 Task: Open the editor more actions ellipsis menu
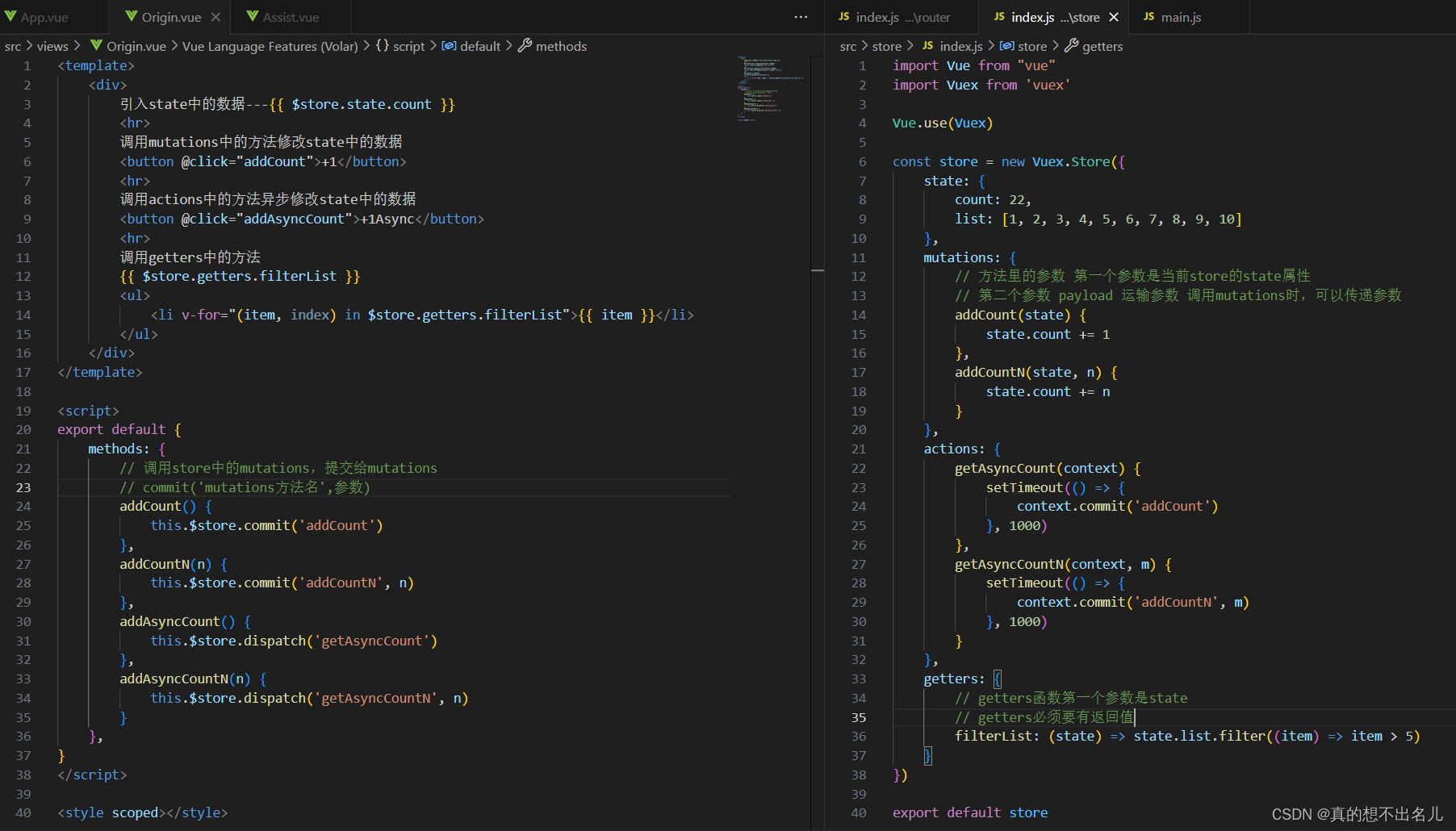[801, 17]
